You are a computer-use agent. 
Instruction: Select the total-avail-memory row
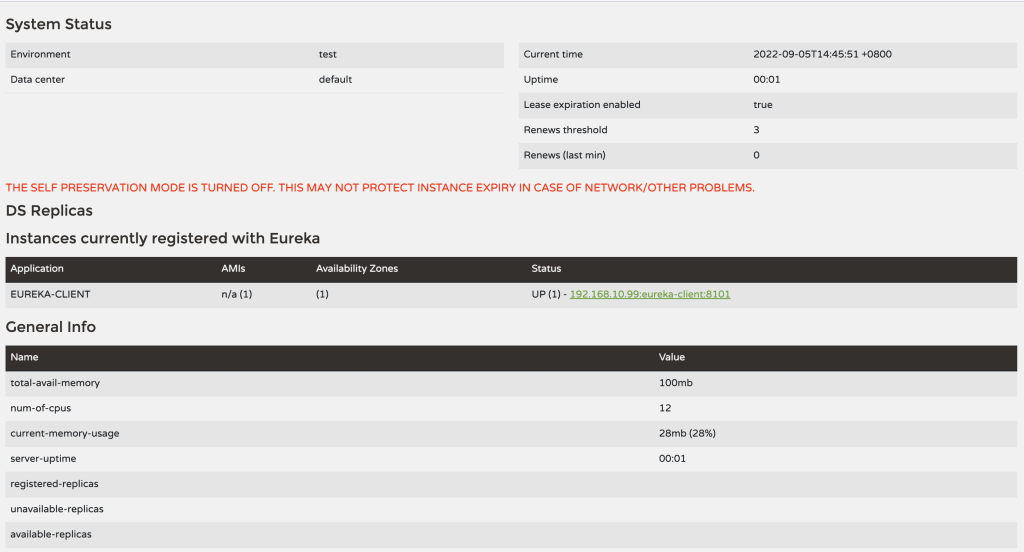511,383
